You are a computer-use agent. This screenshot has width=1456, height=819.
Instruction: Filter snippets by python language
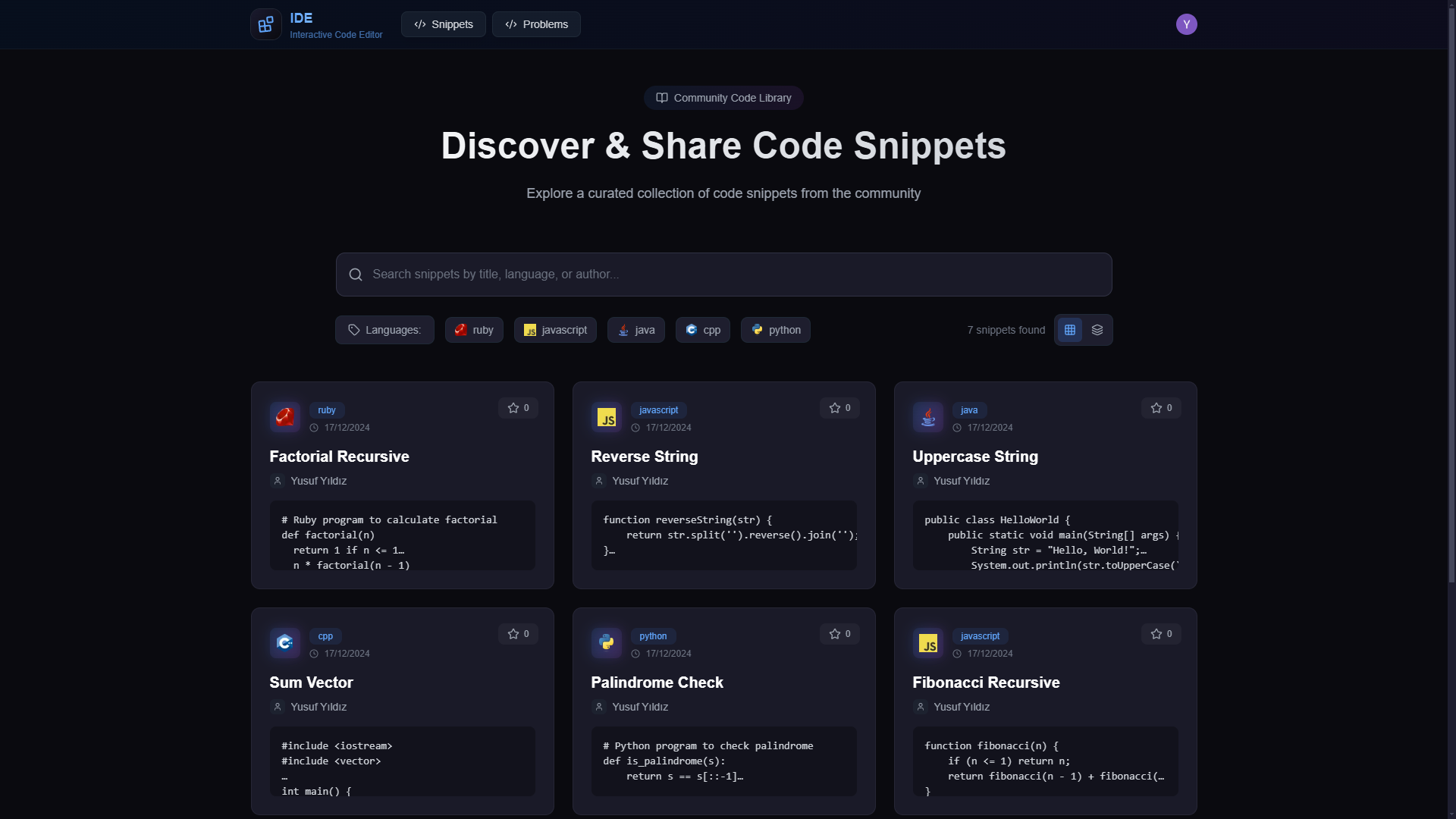coord(775,330)
